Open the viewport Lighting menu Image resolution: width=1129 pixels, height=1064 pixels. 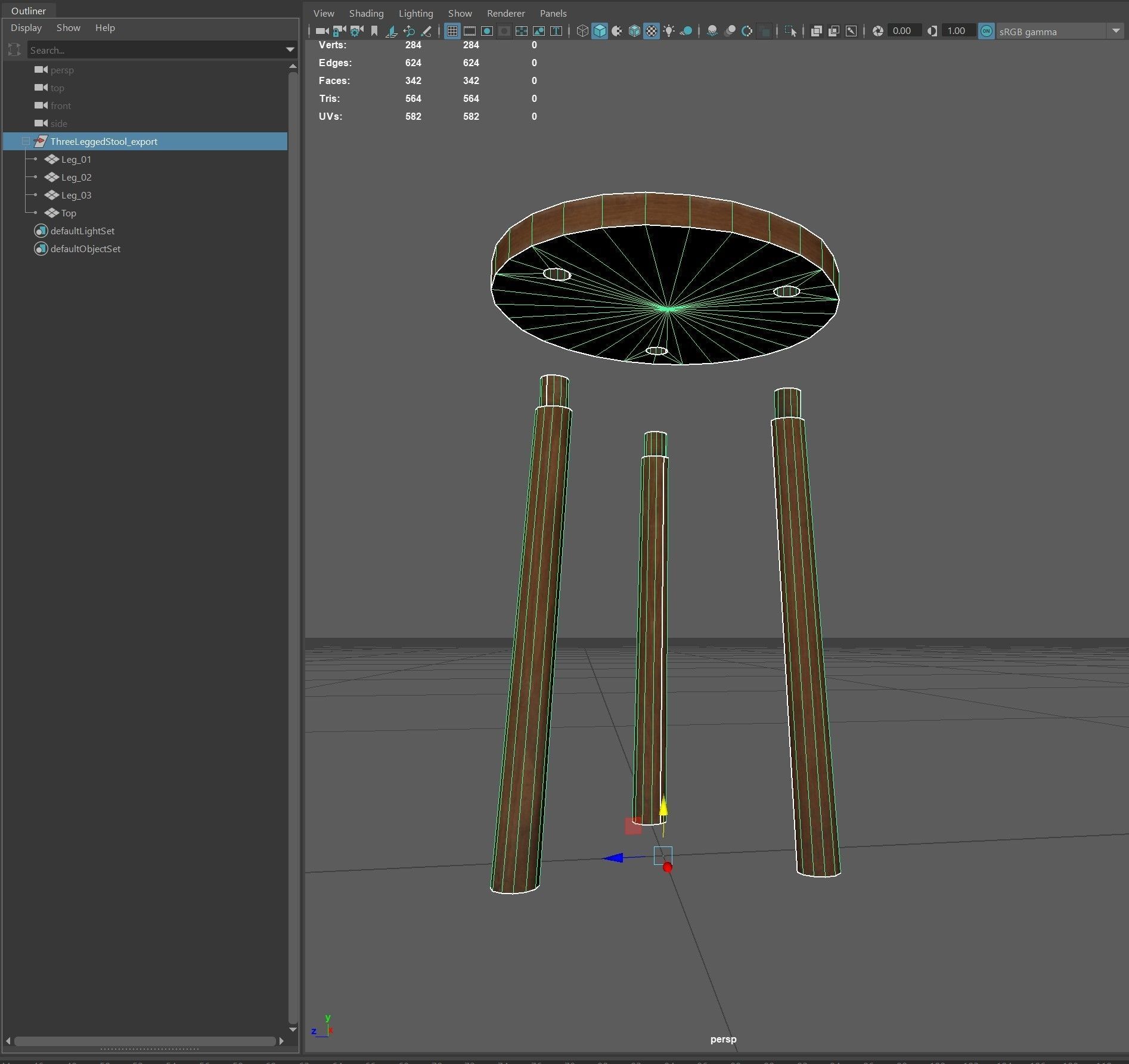pos(415,13)
